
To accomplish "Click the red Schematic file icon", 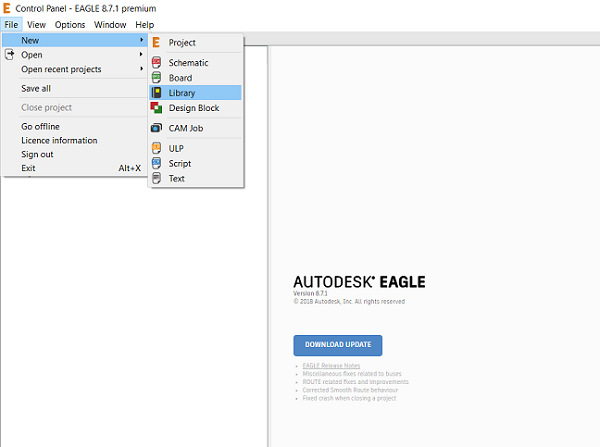I will click(x=156, y=62).
